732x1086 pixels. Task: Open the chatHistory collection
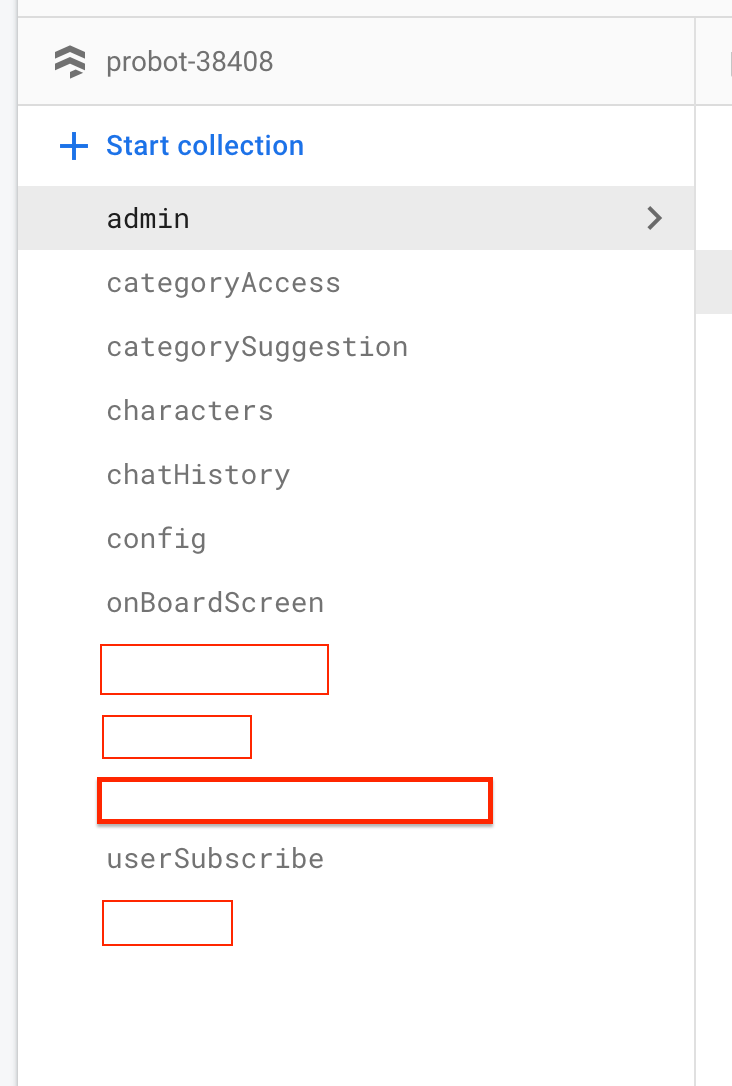(198, 474)
